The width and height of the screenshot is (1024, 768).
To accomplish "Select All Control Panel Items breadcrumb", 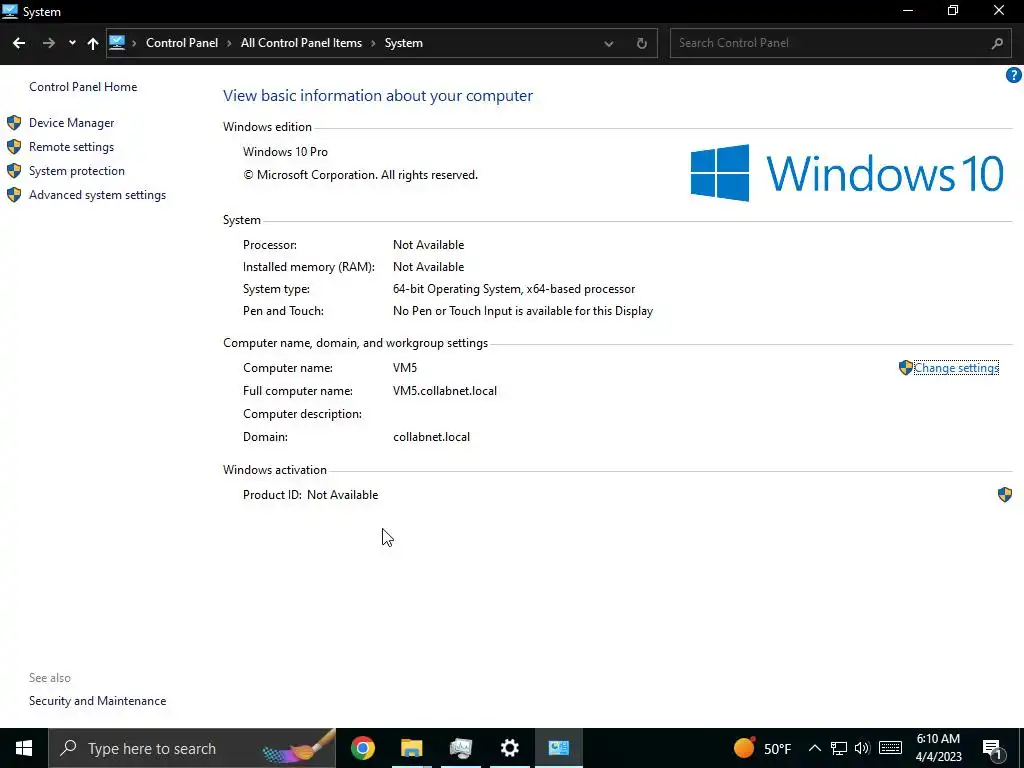I will tap(301, 43).
